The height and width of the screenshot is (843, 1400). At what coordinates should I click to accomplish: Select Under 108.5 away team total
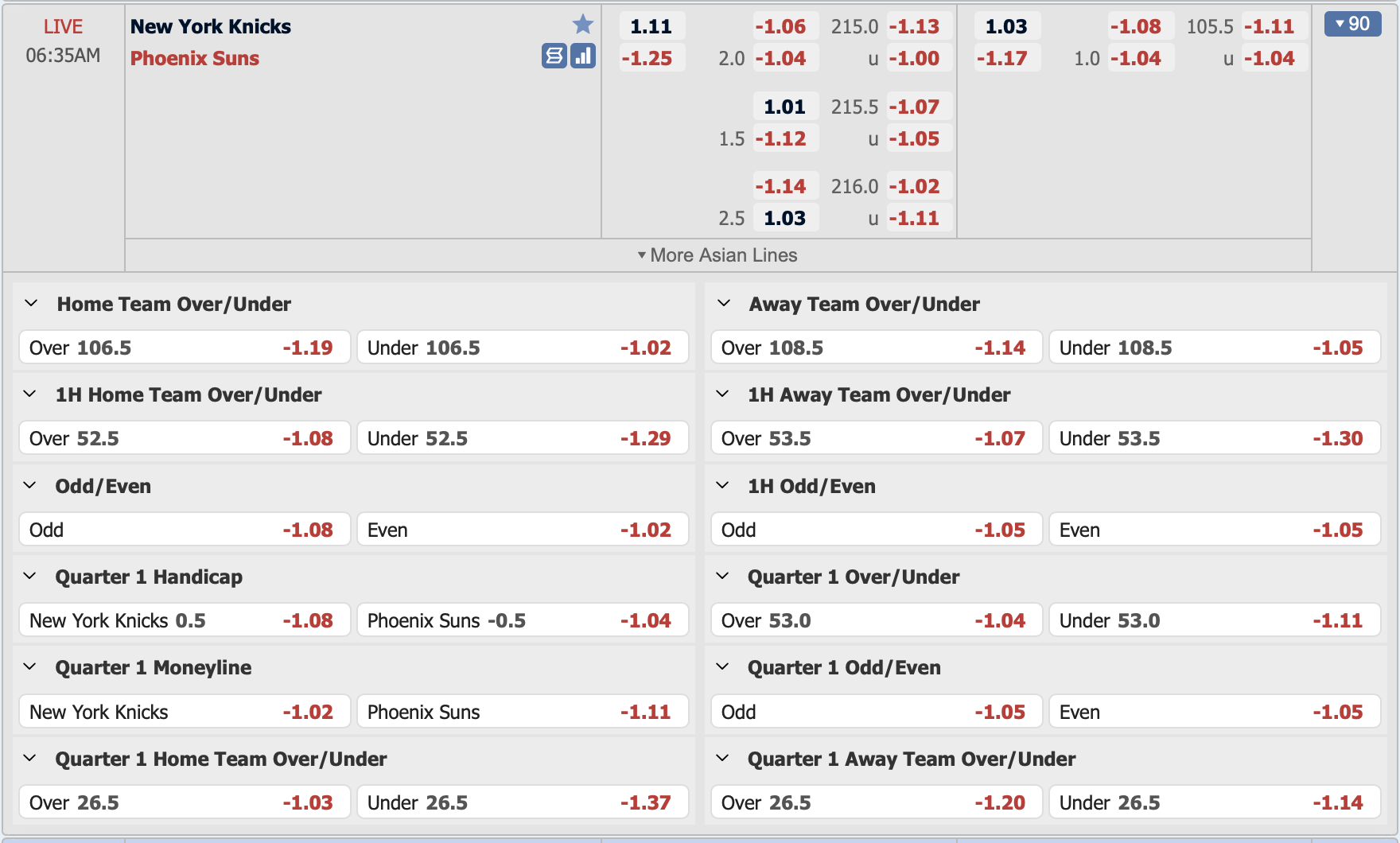pos(1215,348)
